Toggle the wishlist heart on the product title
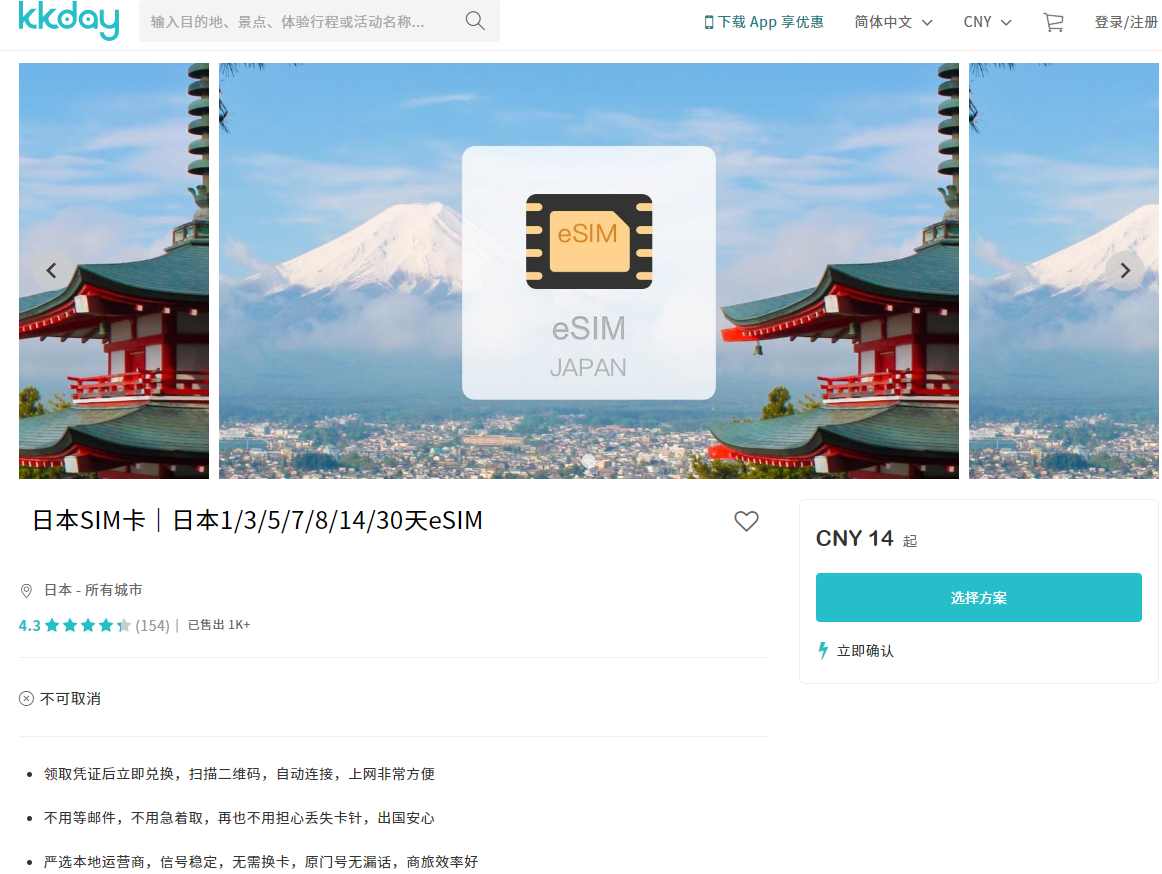The height and width of the screenshot is (874, 1162). pos(746,521)
